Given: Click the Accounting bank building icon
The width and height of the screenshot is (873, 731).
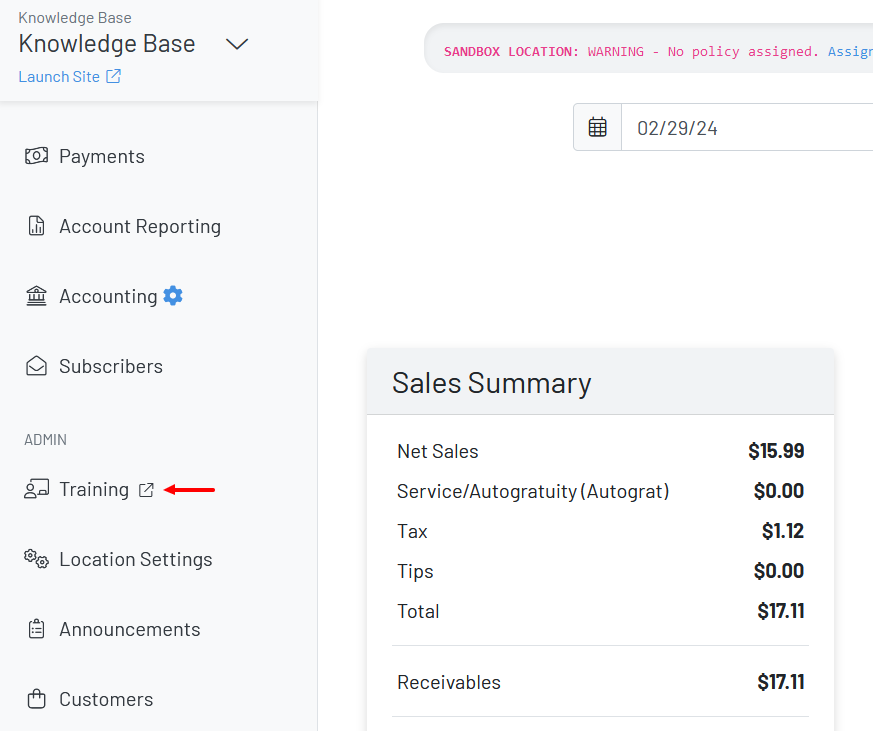Looking at the screenshot, I should (x=36, y=296).
